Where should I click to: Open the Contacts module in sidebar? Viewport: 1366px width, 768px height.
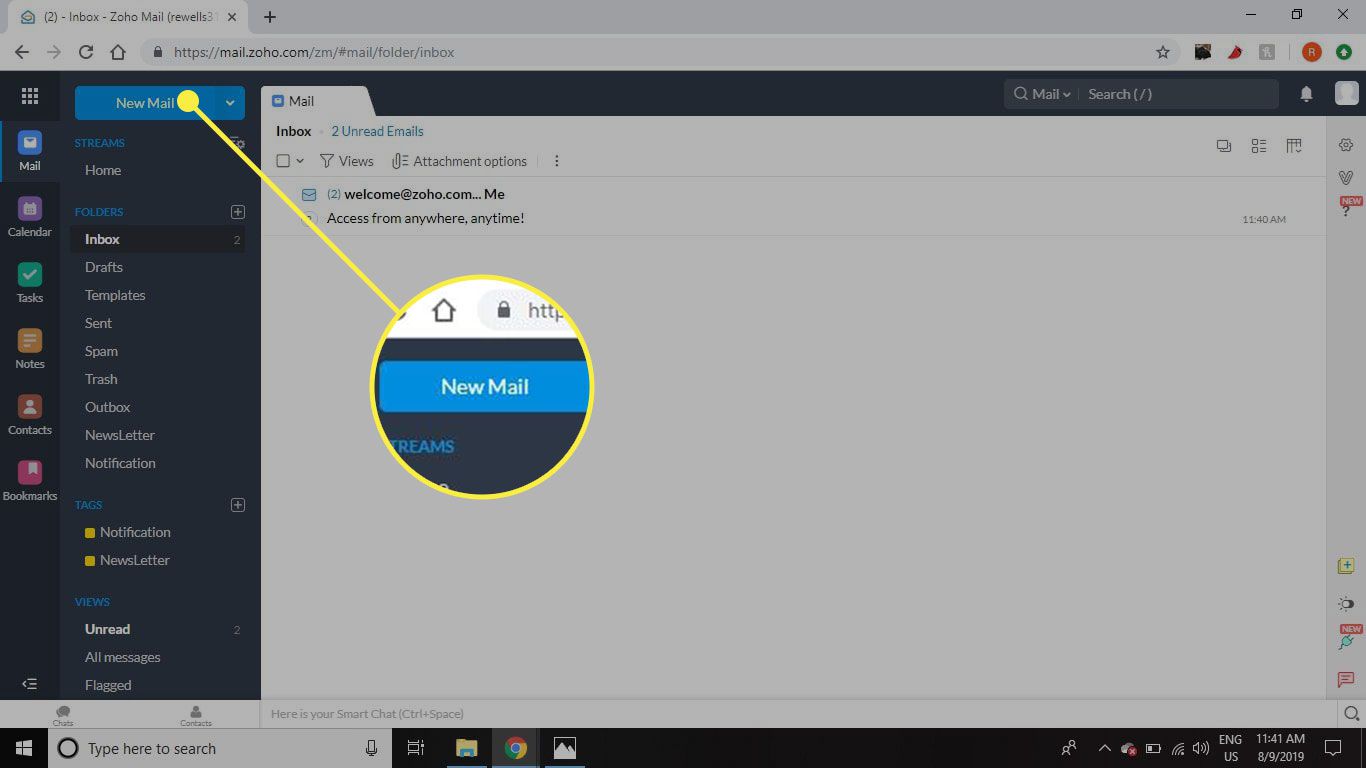(30, 415)
